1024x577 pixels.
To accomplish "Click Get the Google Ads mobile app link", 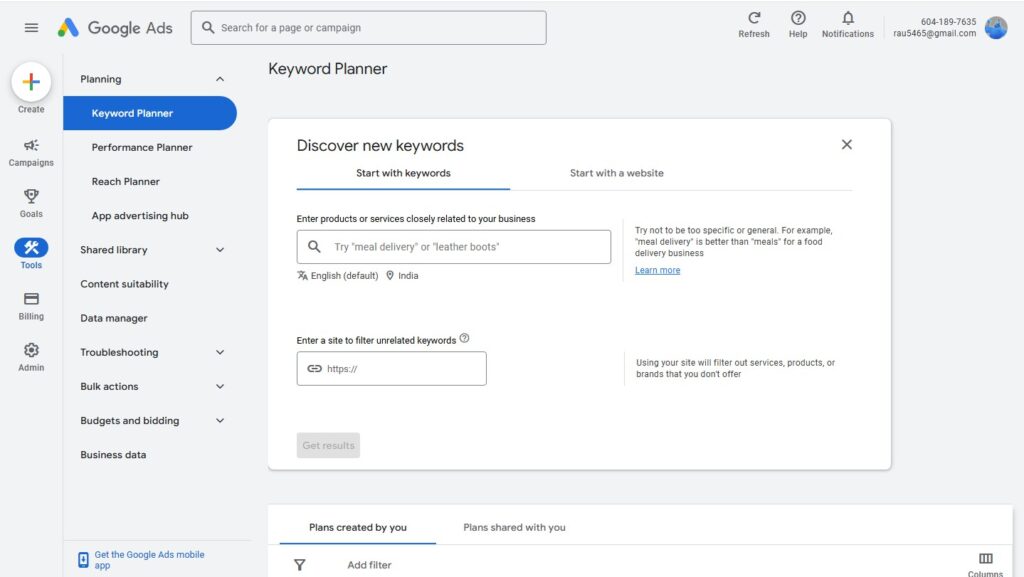I will 150,559.
